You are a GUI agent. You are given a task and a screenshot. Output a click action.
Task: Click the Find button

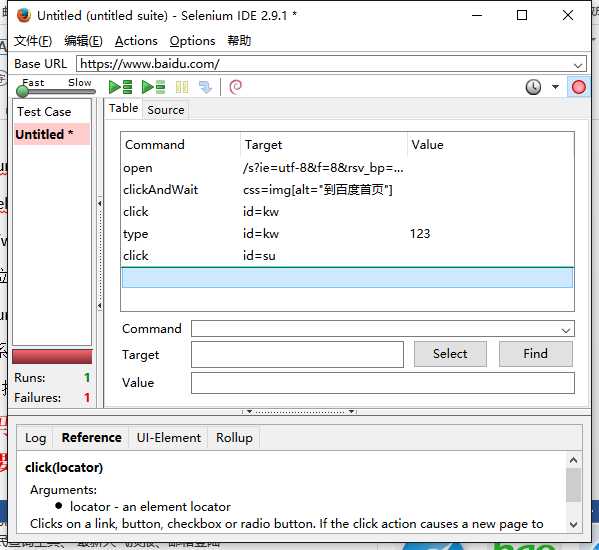pyautogui.click(x=536, y=354)
